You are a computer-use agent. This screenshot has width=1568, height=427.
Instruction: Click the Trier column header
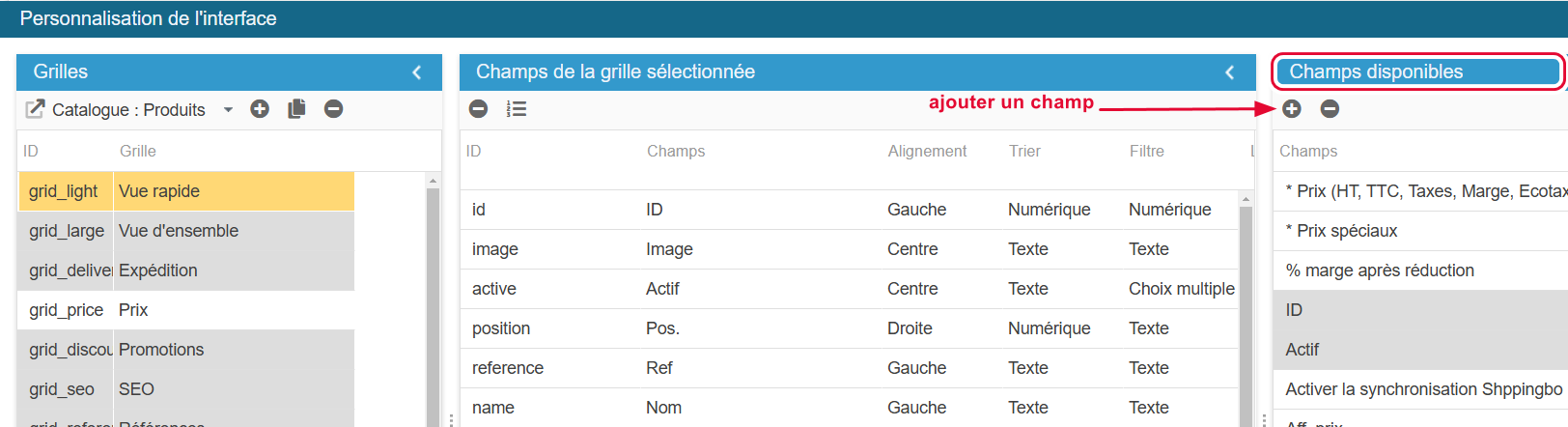1024,152
